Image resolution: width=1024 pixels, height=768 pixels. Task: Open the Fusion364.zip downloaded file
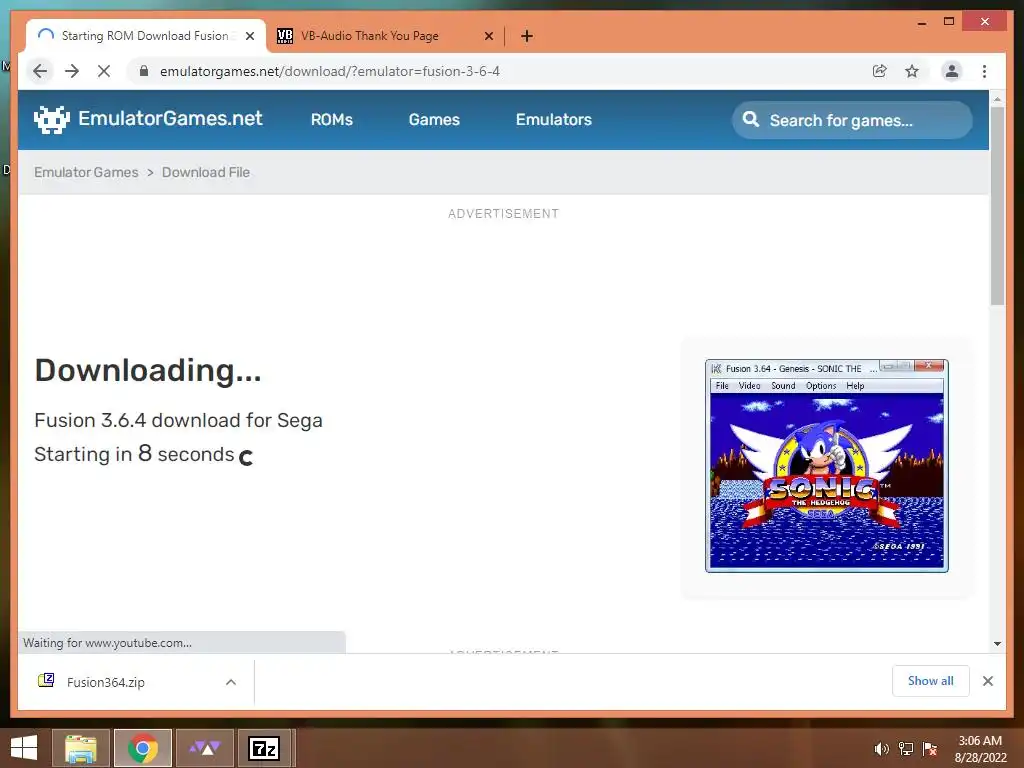106,682
